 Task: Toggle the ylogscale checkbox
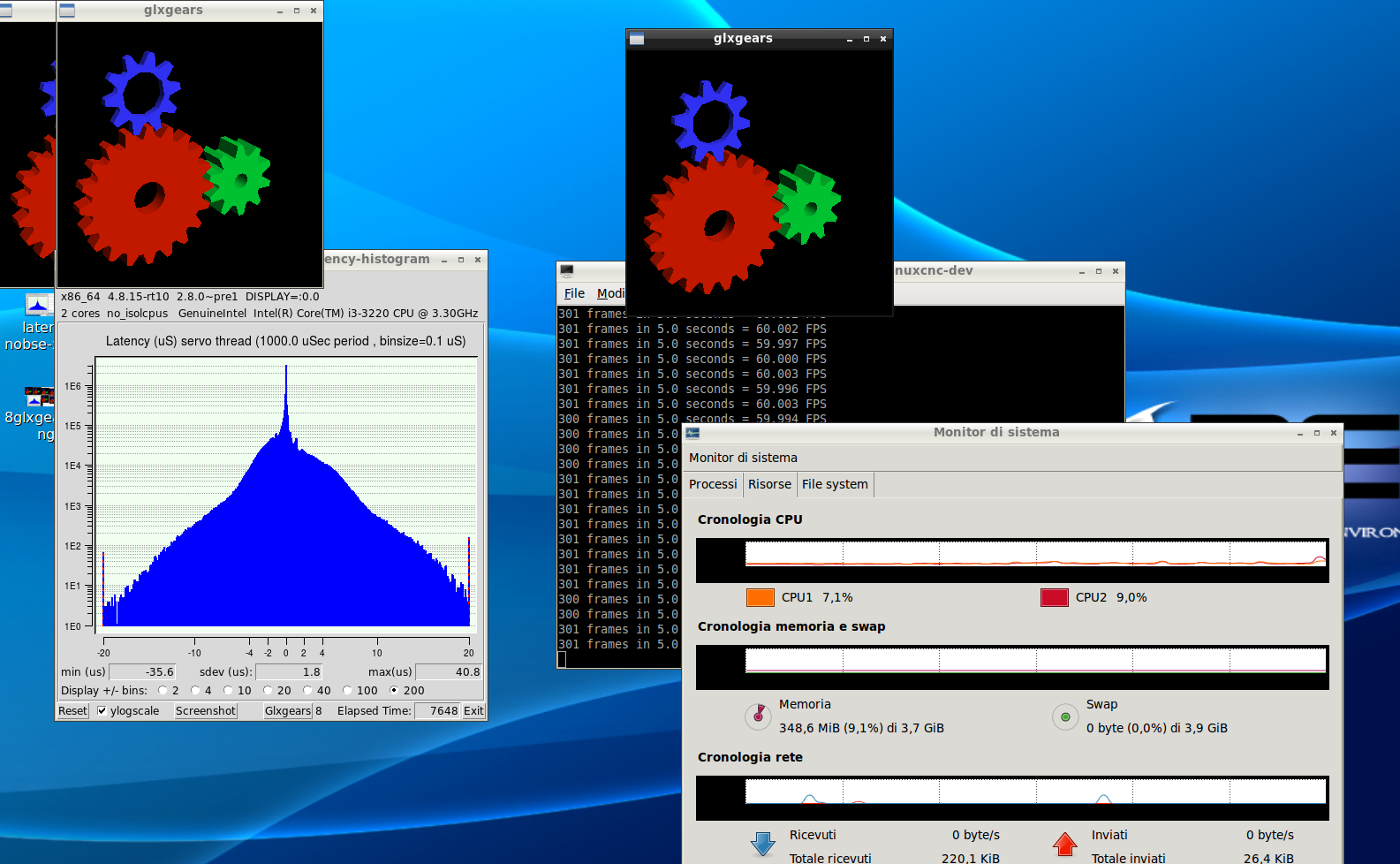102,711
